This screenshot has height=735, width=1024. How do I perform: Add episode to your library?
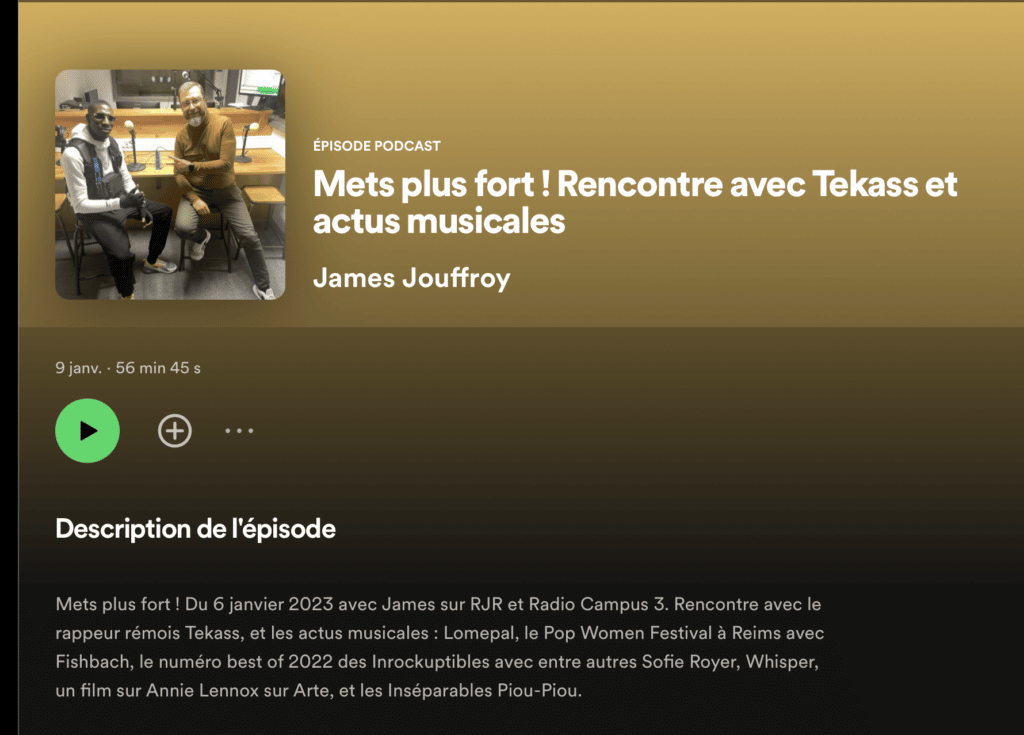click(x=175, y=431)
